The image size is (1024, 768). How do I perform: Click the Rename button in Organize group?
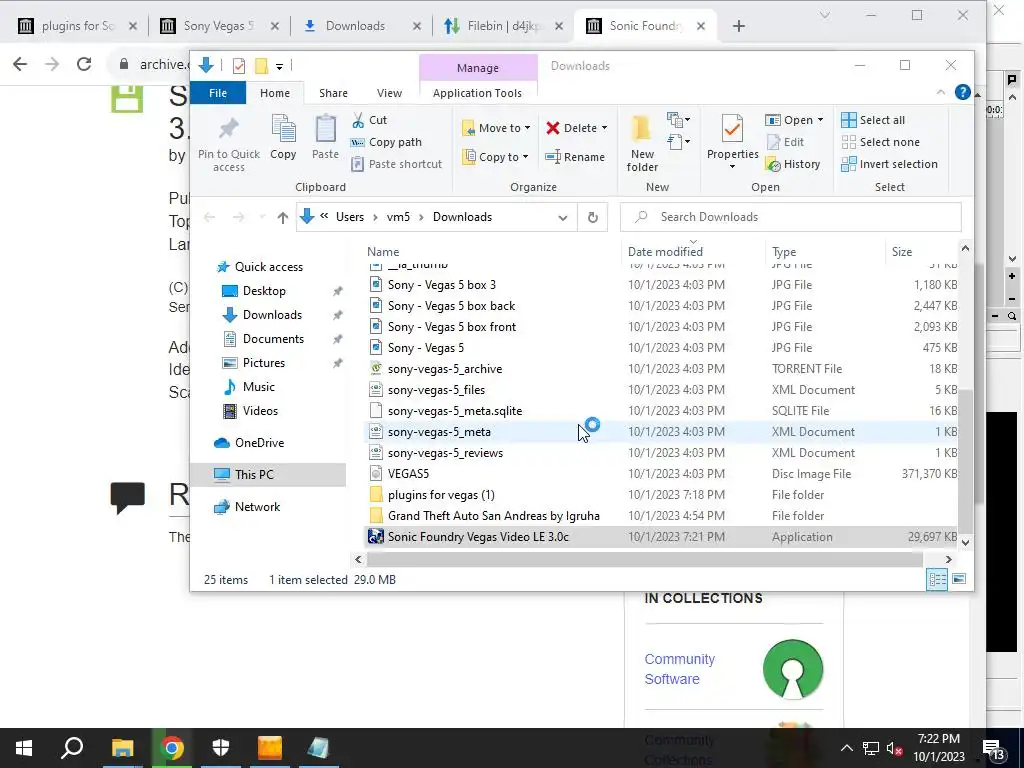click(x=575, y=157)
